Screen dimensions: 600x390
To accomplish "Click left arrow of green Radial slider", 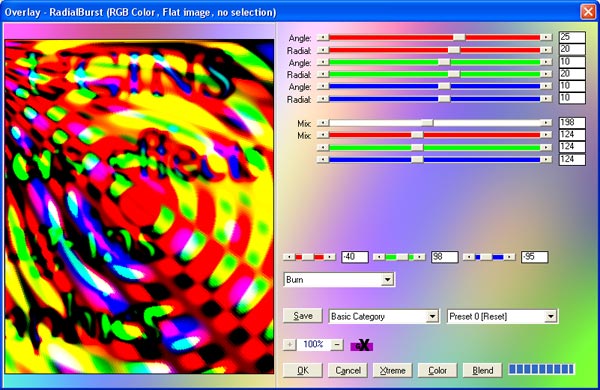I will point(323,74).
